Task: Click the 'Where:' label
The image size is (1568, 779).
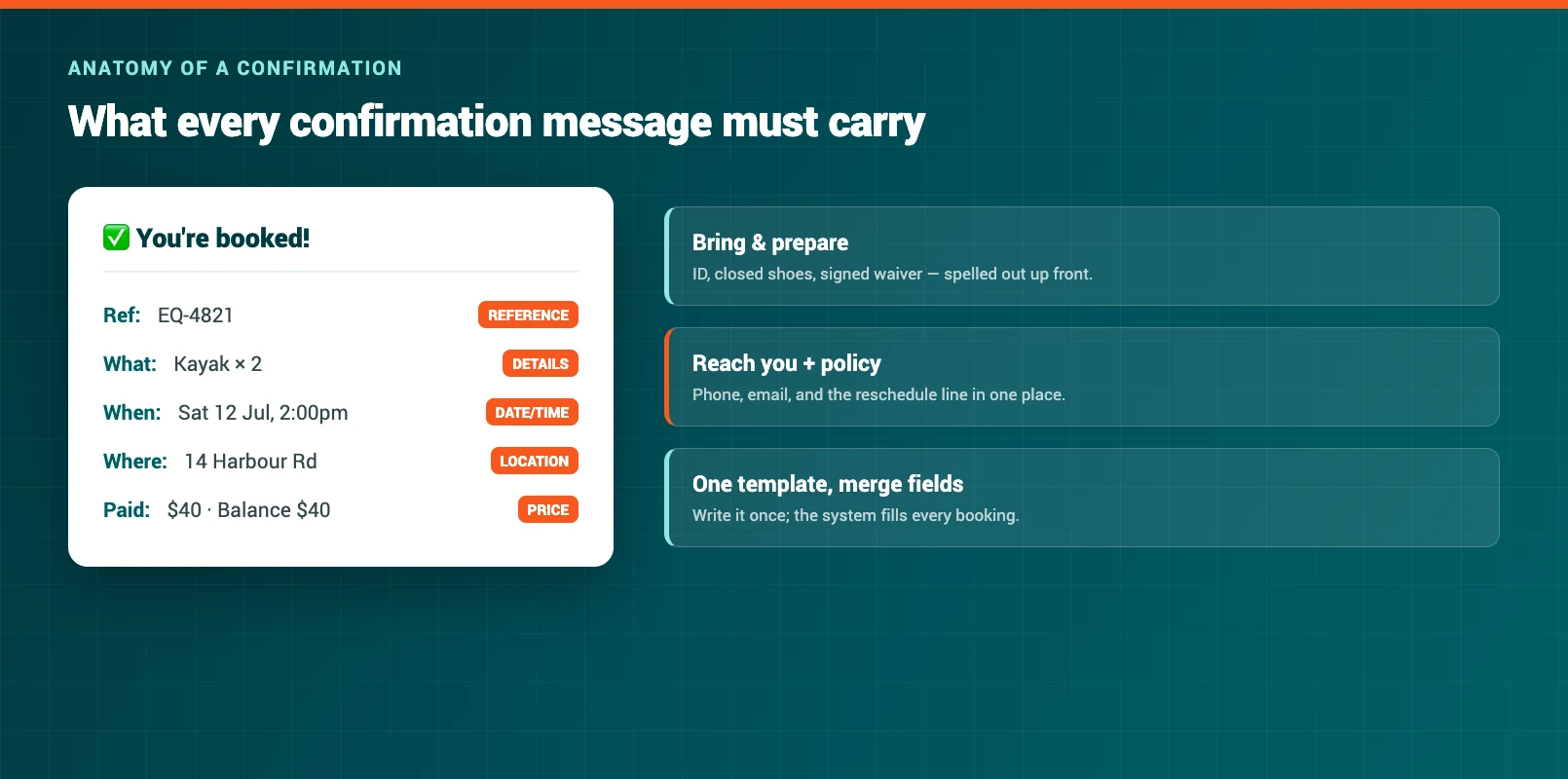Action: click(x=135, y=462)
